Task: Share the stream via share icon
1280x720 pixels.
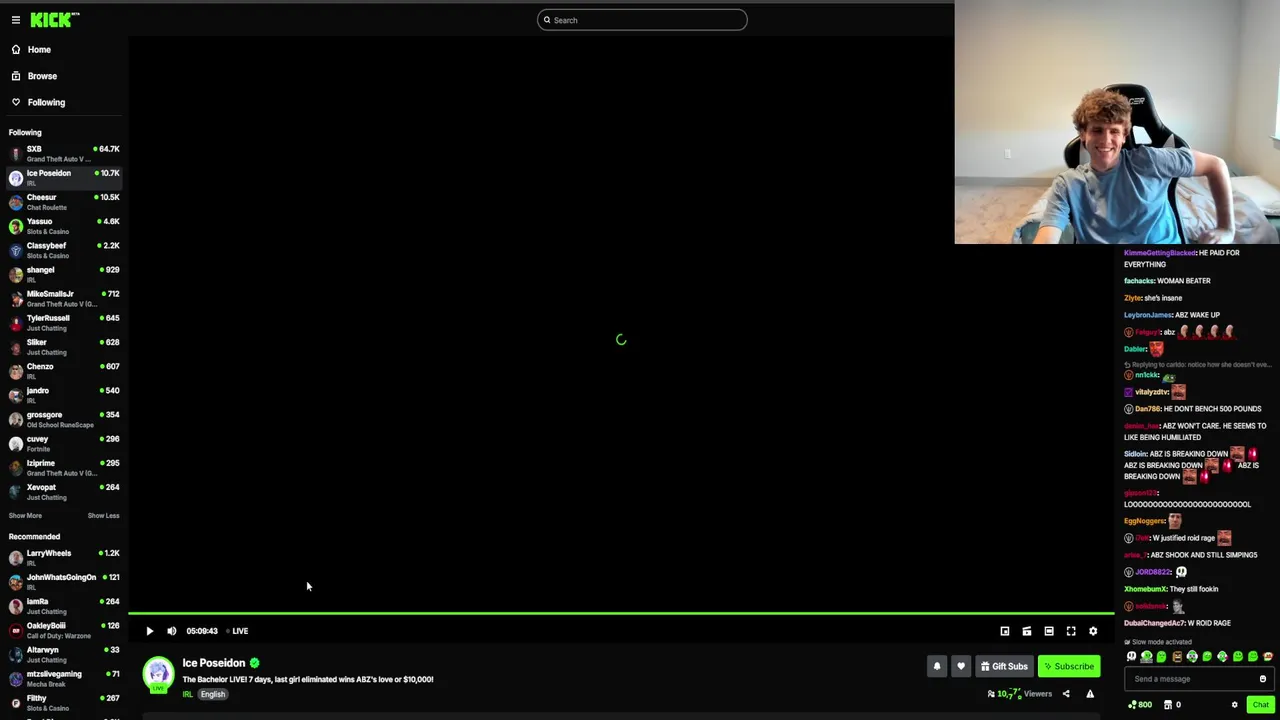Action: click(x=1066, y=694)
